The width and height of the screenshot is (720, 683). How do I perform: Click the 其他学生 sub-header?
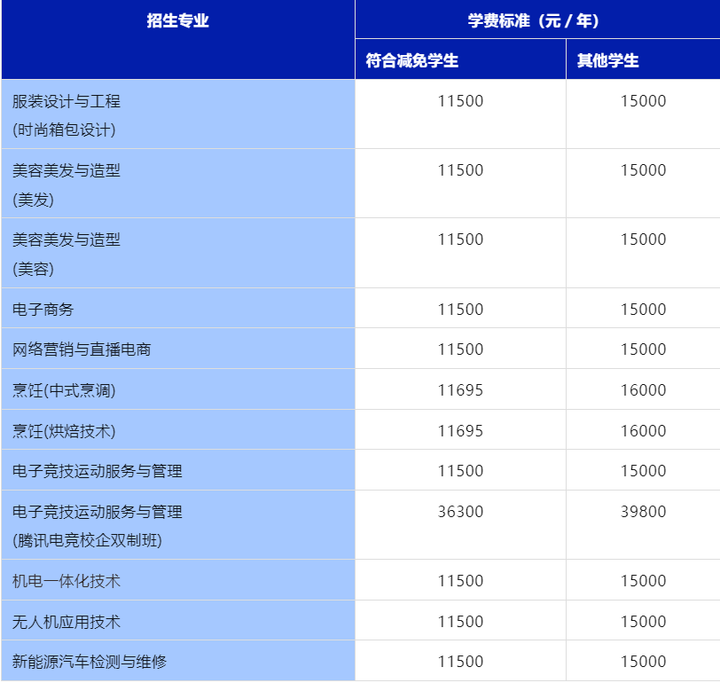608,61
